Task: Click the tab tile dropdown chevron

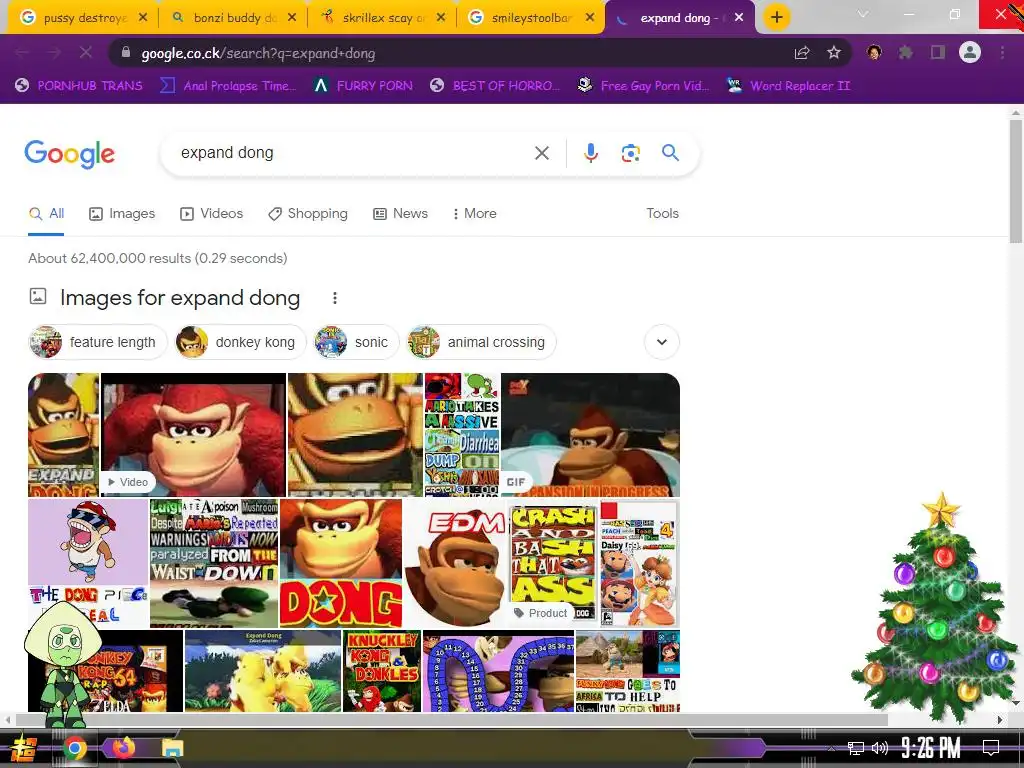Action: [x=863, y=14]
